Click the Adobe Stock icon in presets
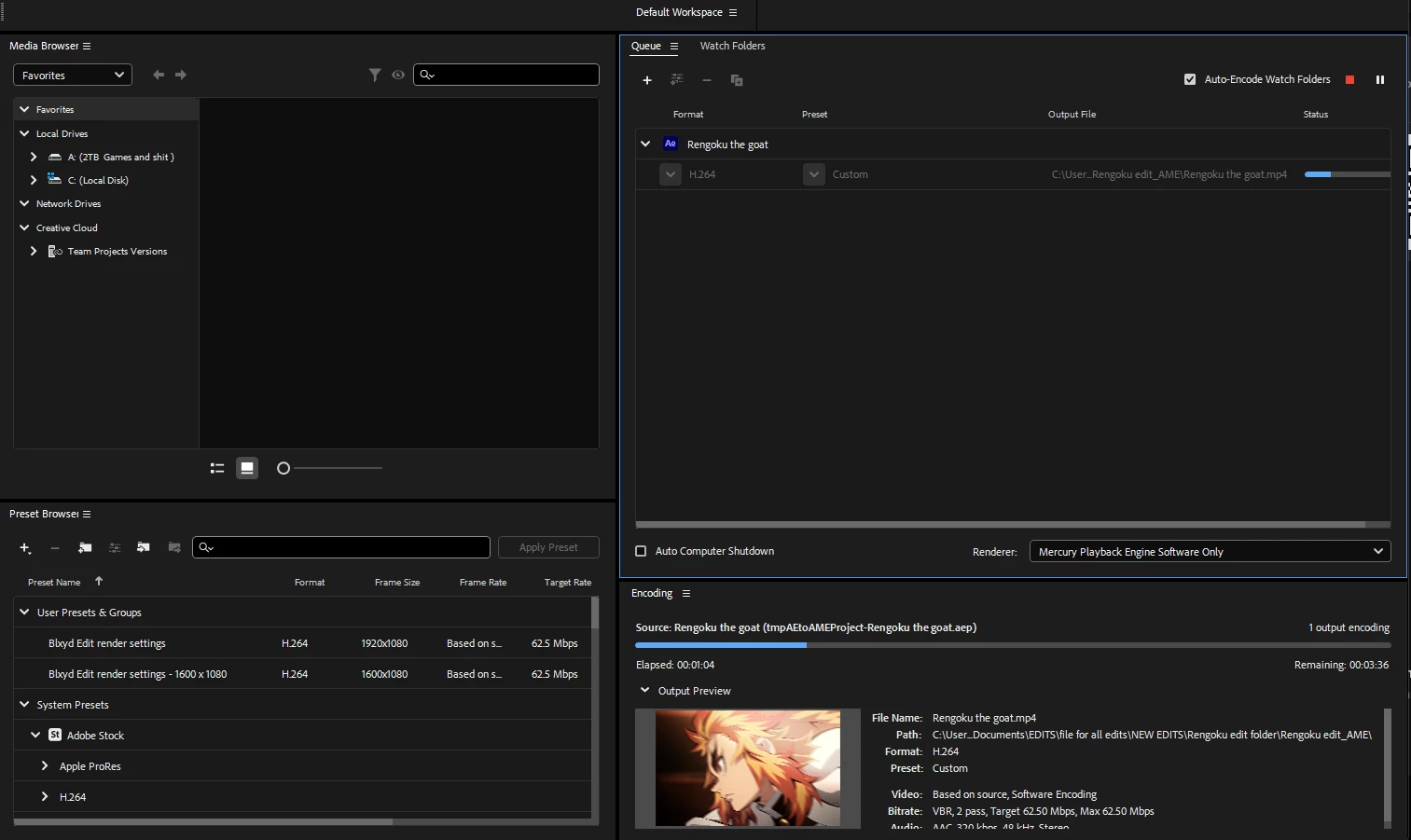 click(x=55, y=735)
